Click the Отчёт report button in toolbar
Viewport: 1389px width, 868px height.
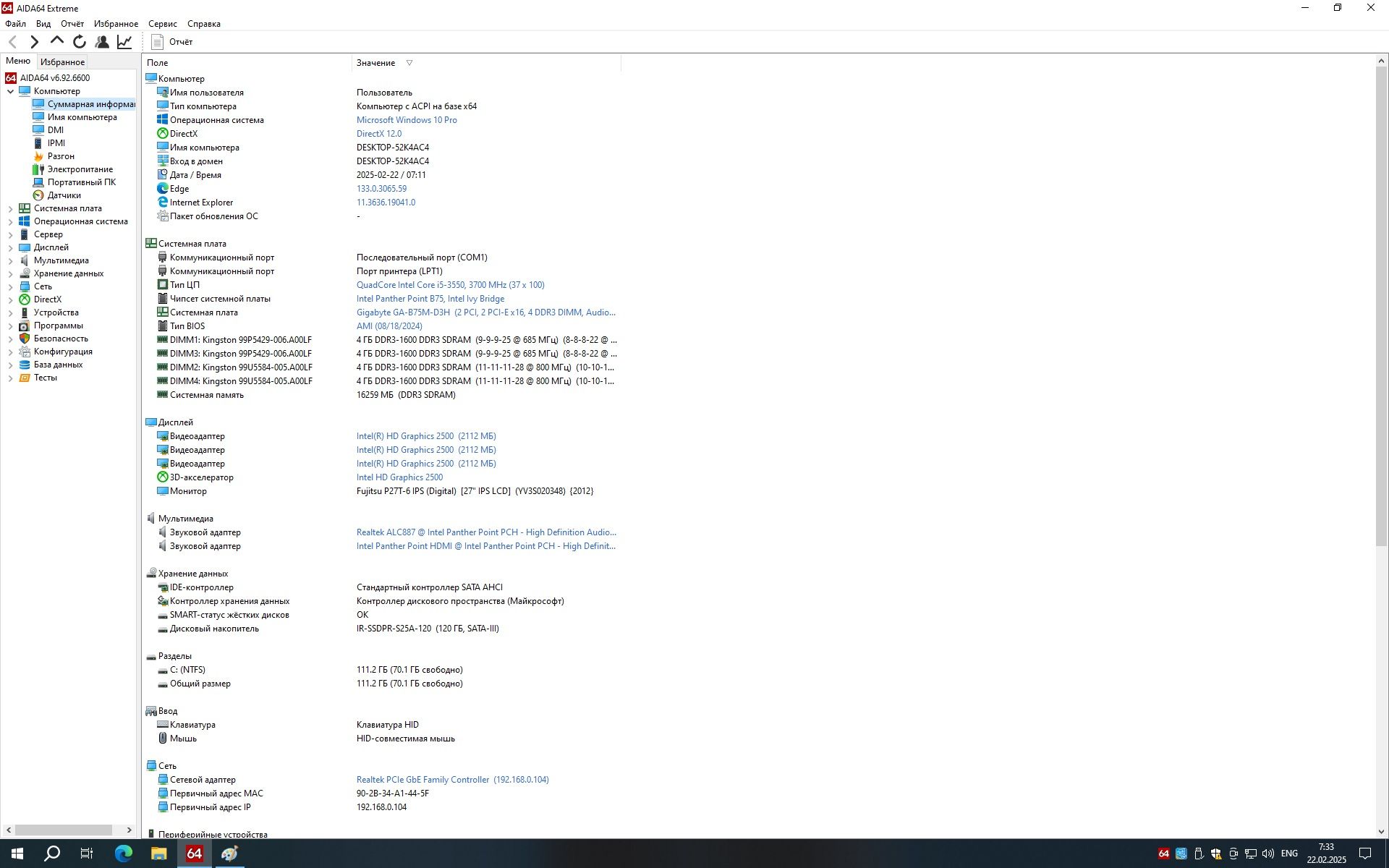point(172,42)
